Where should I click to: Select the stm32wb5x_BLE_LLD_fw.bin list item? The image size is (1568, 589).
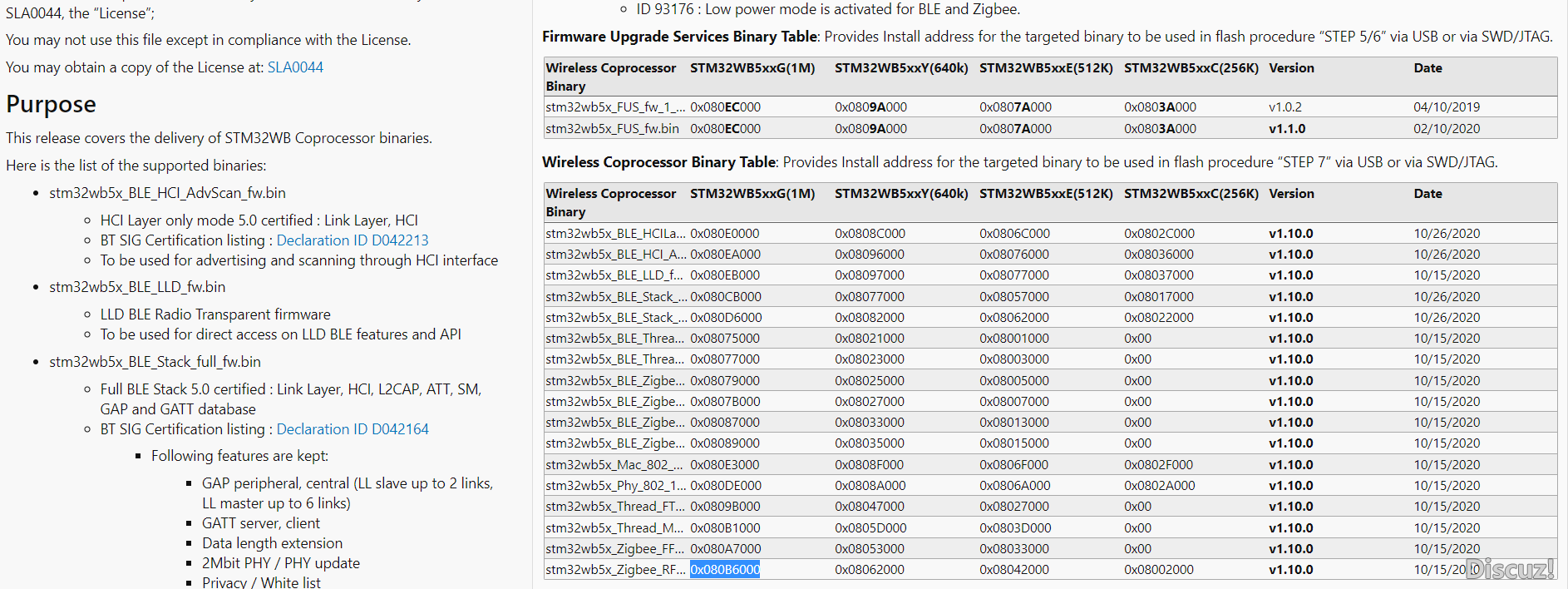point(137,287)
